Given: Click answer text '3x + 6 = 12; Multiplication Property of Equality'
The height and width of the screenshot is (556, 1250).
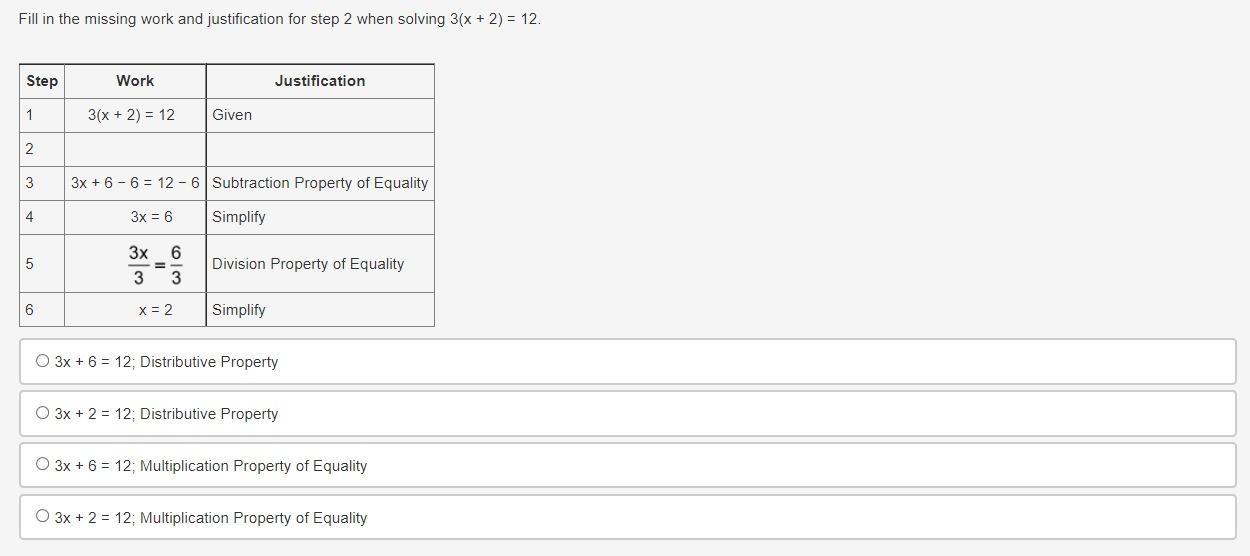Looking at the screenshot, I should coord(211,466).
